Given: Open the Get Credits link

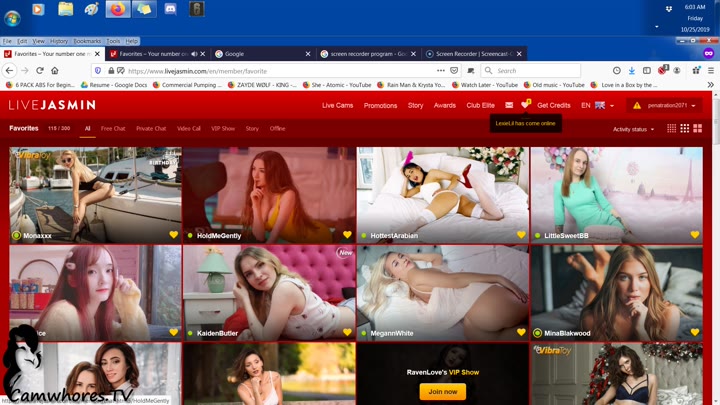Looking at the screenshot, I should click(x=554, y=105).
